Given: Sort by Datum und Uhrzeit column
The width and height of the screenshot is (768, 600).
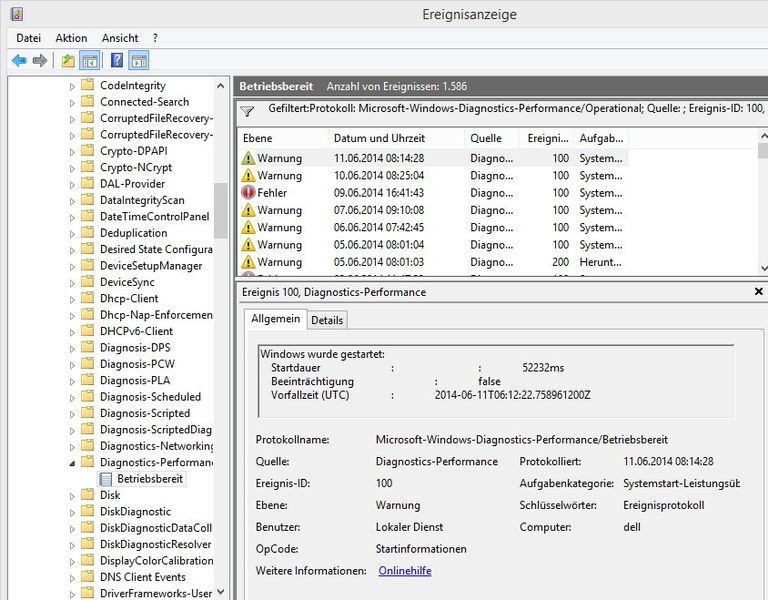Looking at the screenshot, I should (396, 138).
